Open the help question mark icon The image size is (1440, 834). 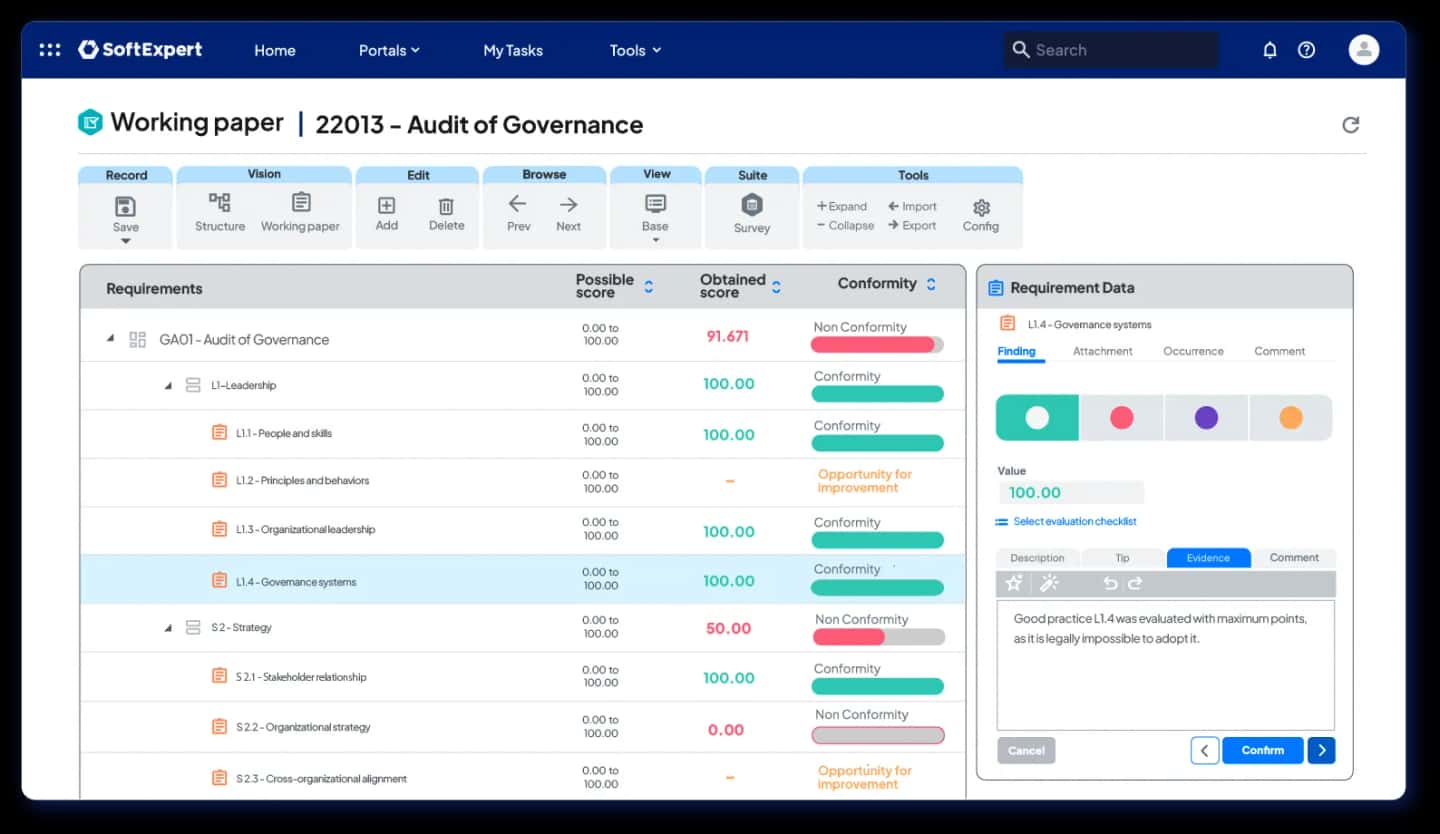1306,50
